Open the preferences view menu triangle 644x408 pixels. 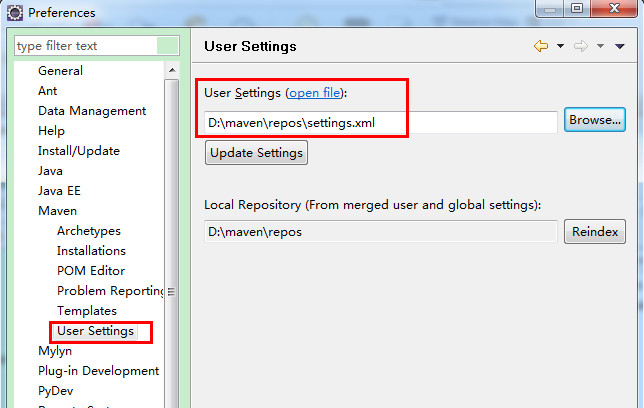pos(621,46)
